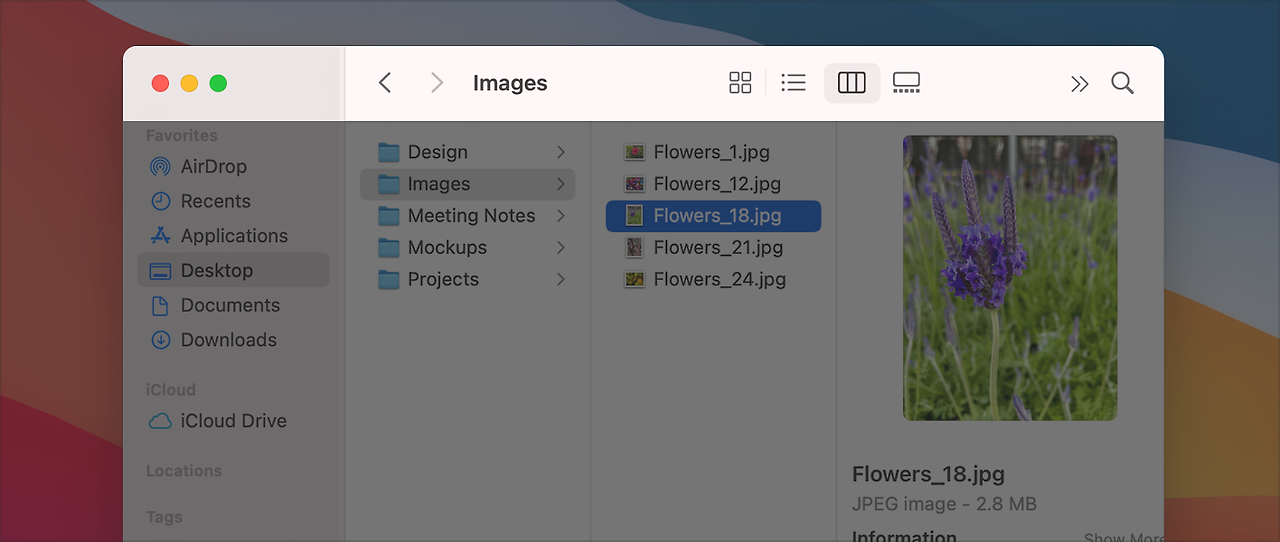Select the Projects folder
1280x542 pixels.
coord(467,280)
